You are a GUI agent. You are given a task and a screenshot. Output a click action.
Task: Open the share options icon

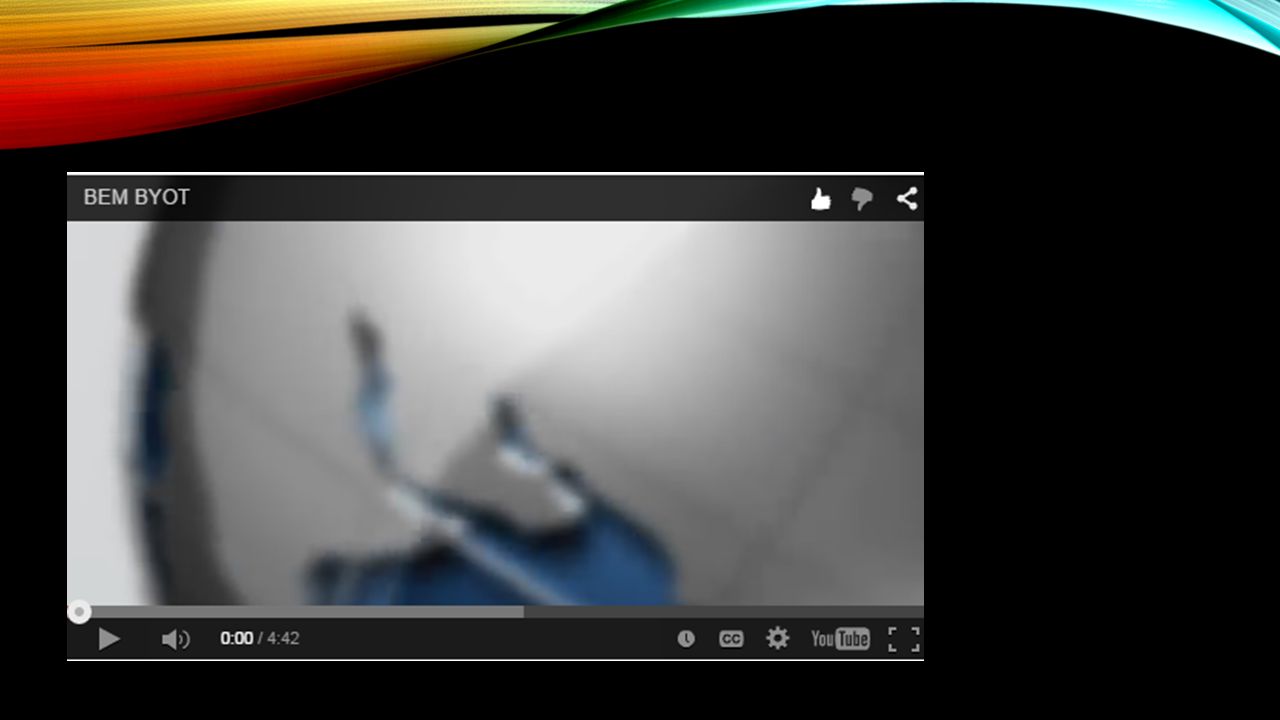pos(907,199)
